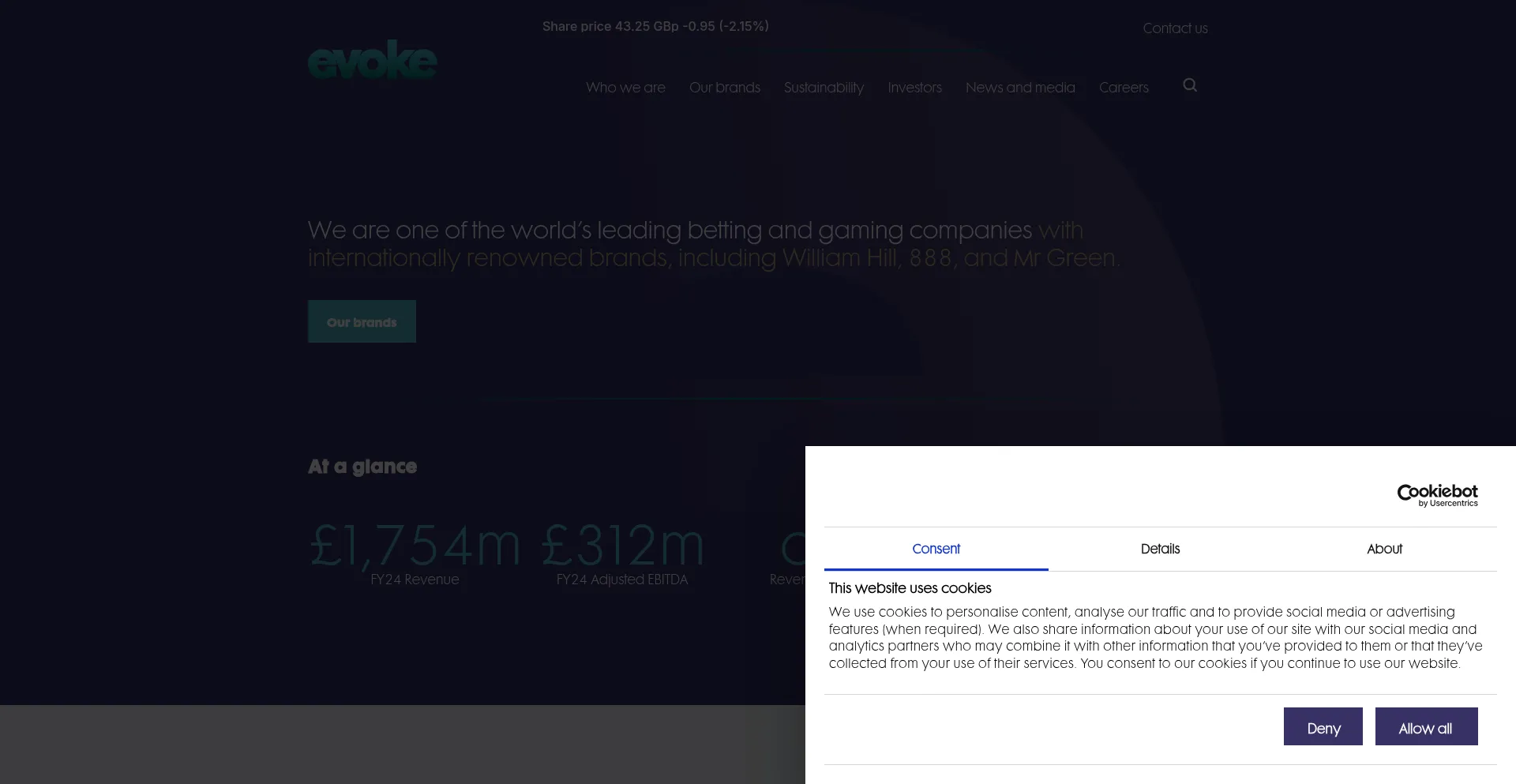This screenshot has height=784, width=1516.
Task: Click the share price ticker text
Action: pos(655,26)
